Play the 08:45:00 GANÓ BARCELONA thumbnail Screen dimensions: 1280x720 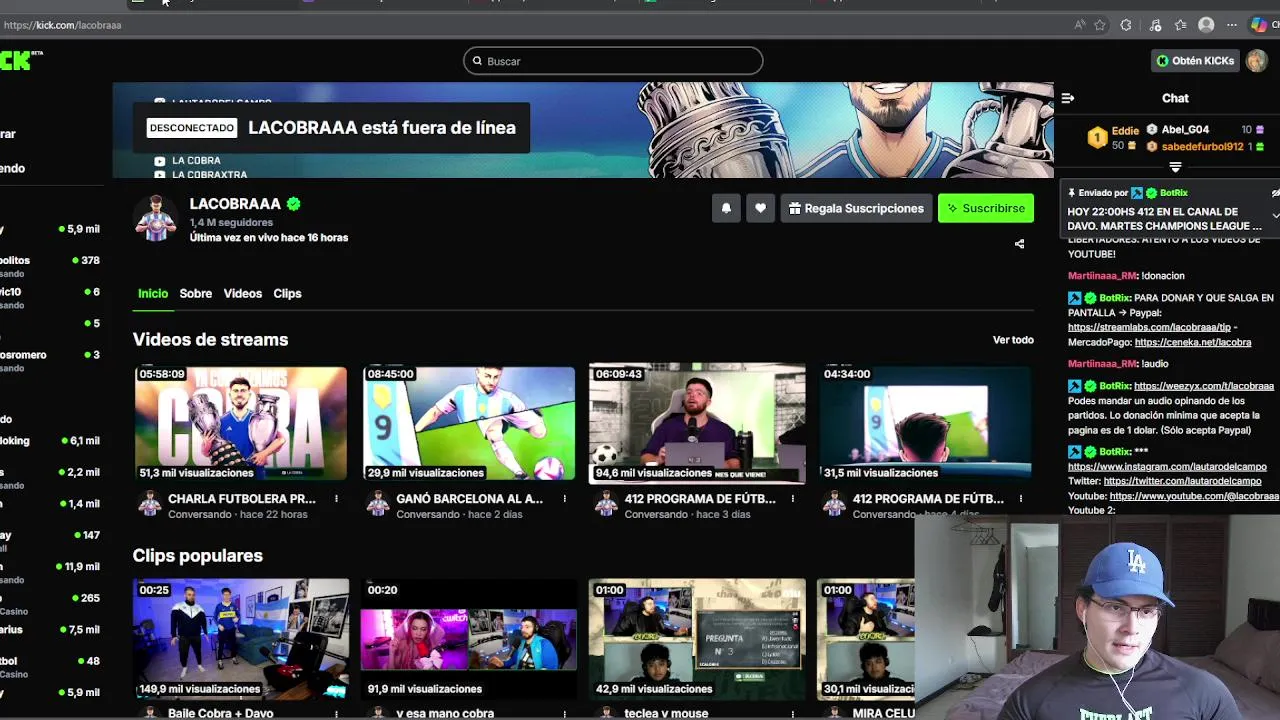tap(469, 424)
